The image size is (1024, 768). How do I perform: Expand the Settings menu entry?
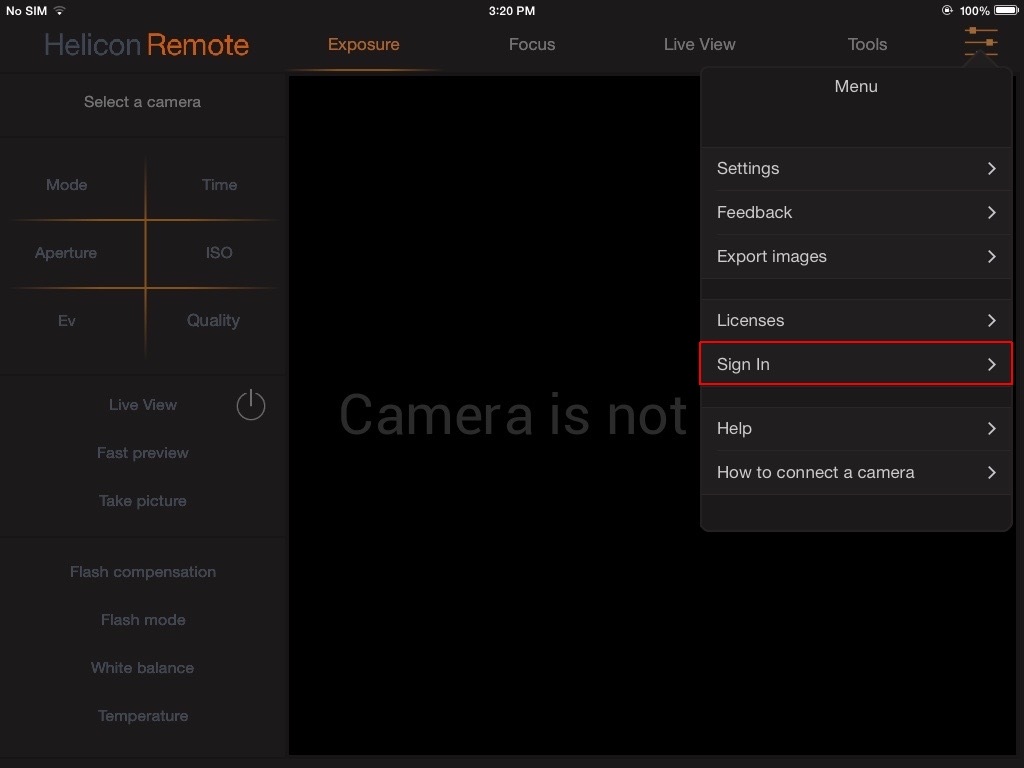[x=856, y=168]
